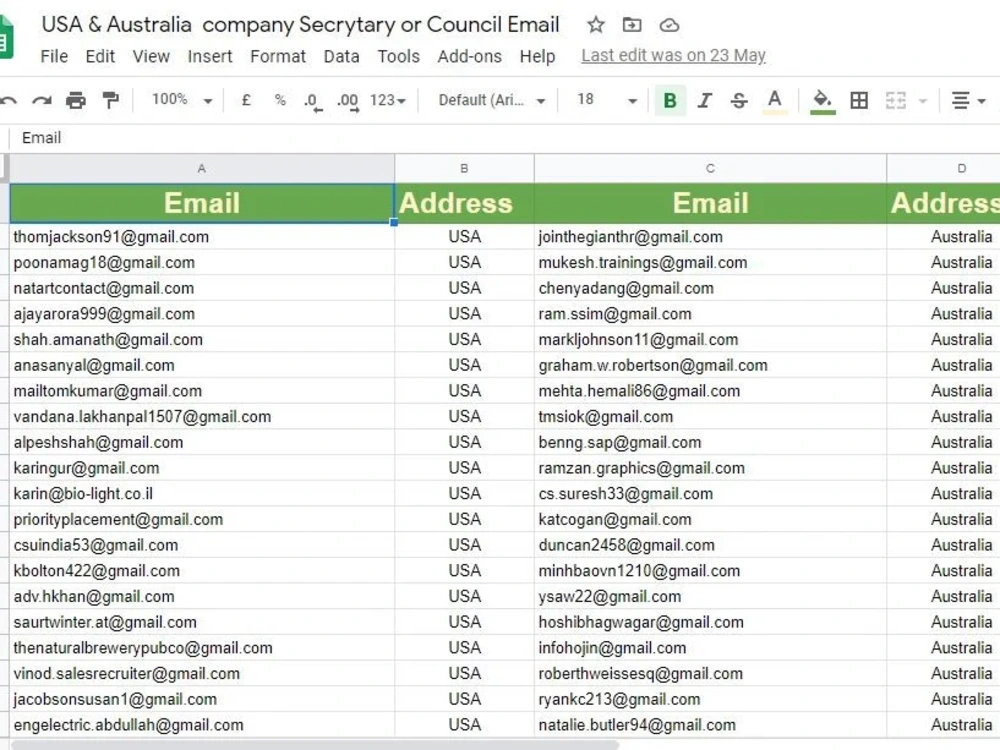The image size is (1000, 750).
Task: Click the Move to folder button
Action: pyautogui.click(x=631, y=24)
